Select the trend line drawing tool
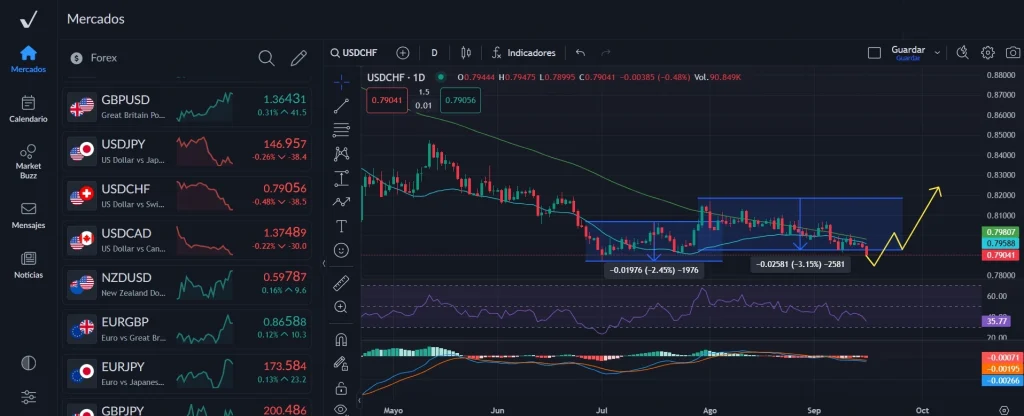1024x416 pixels. pos(341,106)
